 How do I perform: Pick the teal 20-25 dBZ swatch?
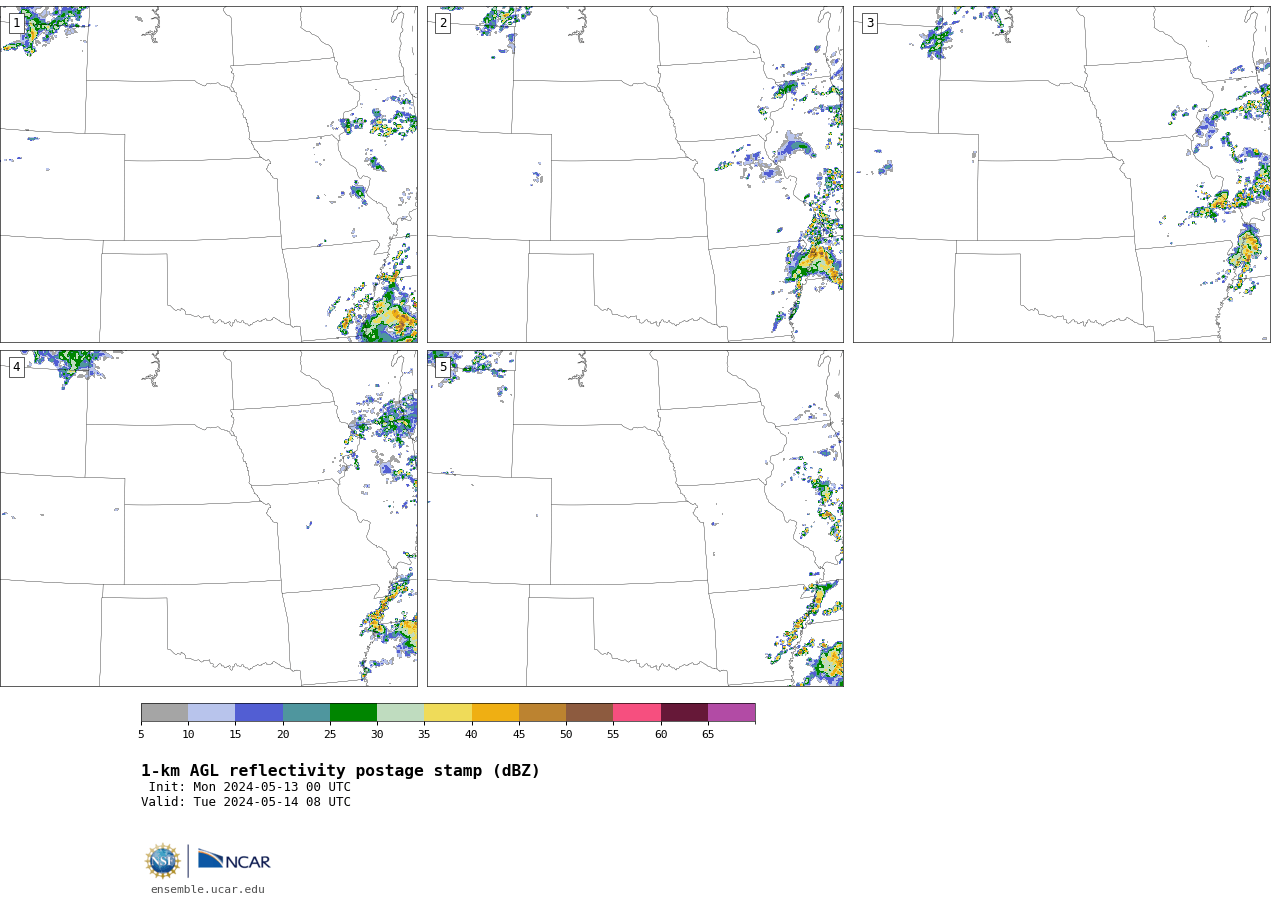click(306, 712)
